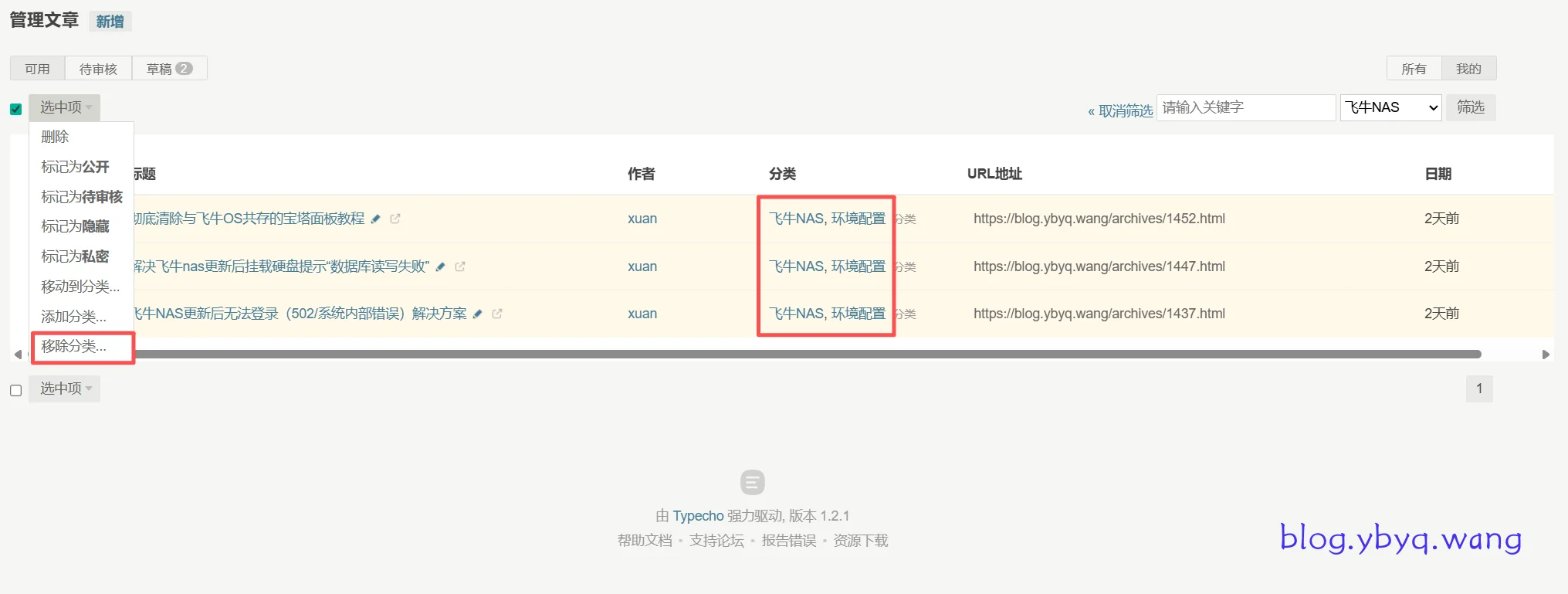Viewport: 1568px width, 594px height.
Task: Expand the top 选中项 dropdown button
Action: point(65,107)
